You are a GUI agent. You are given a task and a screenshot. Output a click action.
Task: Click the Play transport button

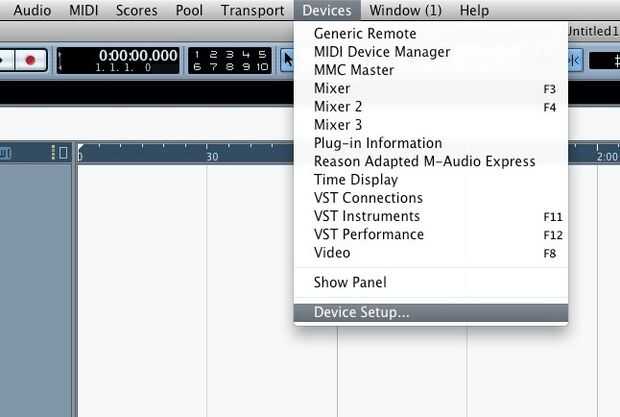(5, 60)
